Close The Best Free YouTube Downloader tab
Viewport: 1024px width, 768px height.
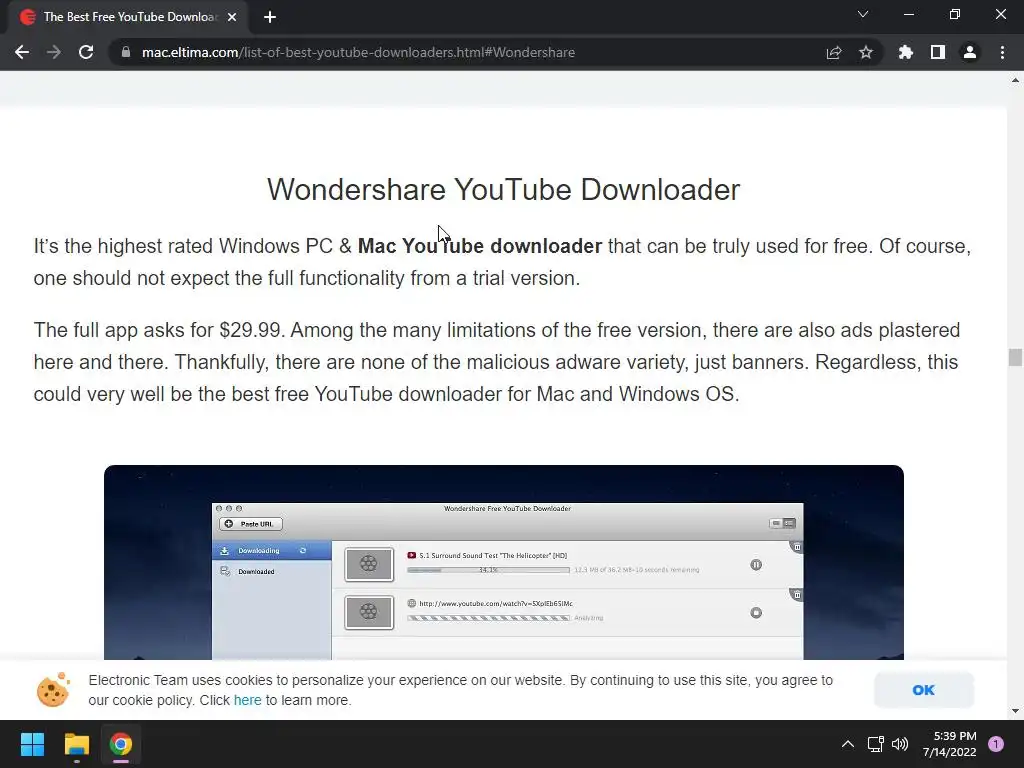(x=232, y=17)
